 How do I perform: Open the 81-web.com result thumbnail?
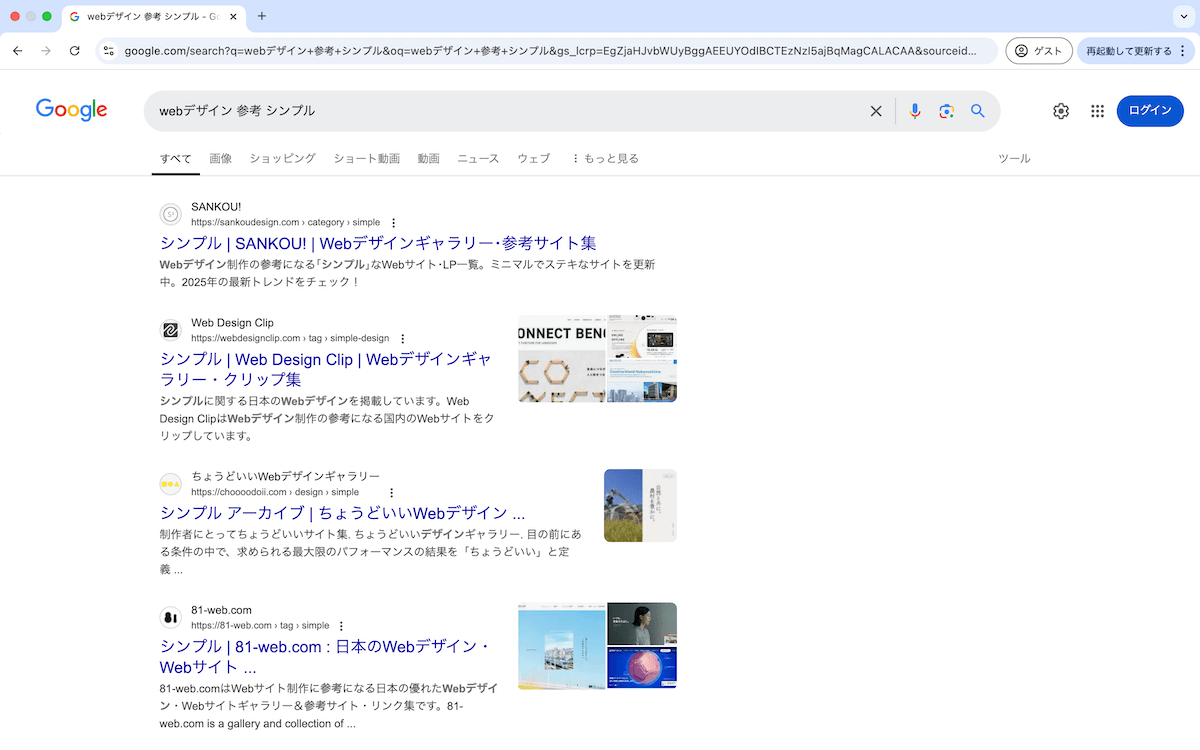click(597, 646)
